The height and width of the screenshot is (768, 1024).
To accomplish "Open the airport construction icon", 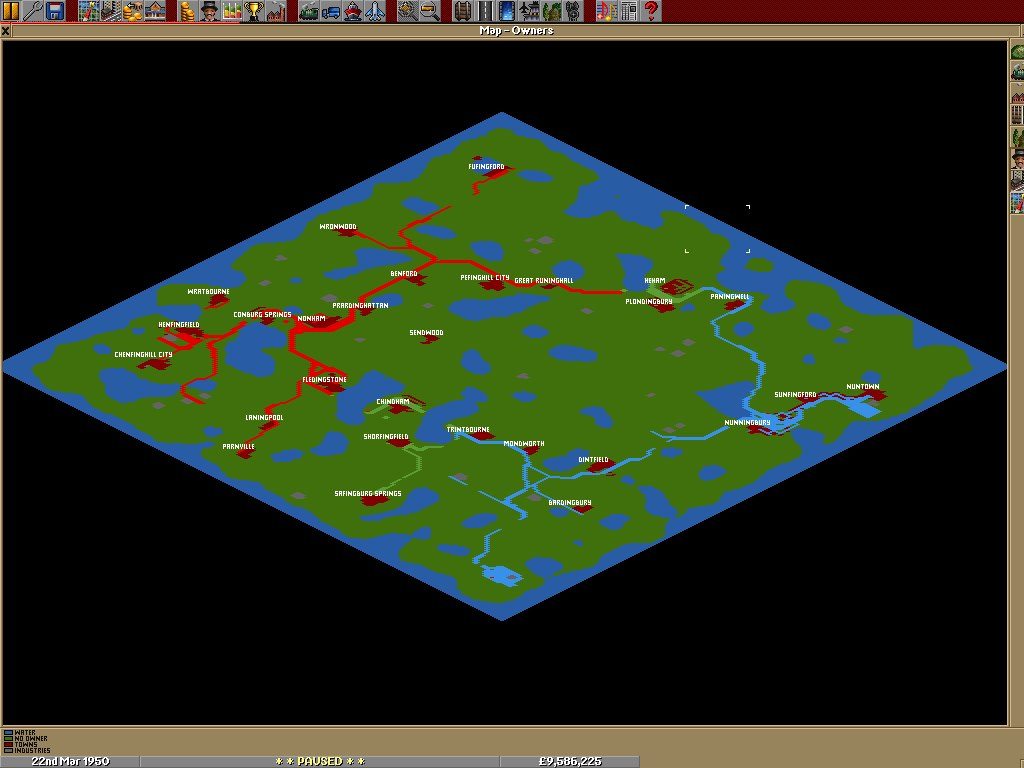I will click(x=530, y=10).
